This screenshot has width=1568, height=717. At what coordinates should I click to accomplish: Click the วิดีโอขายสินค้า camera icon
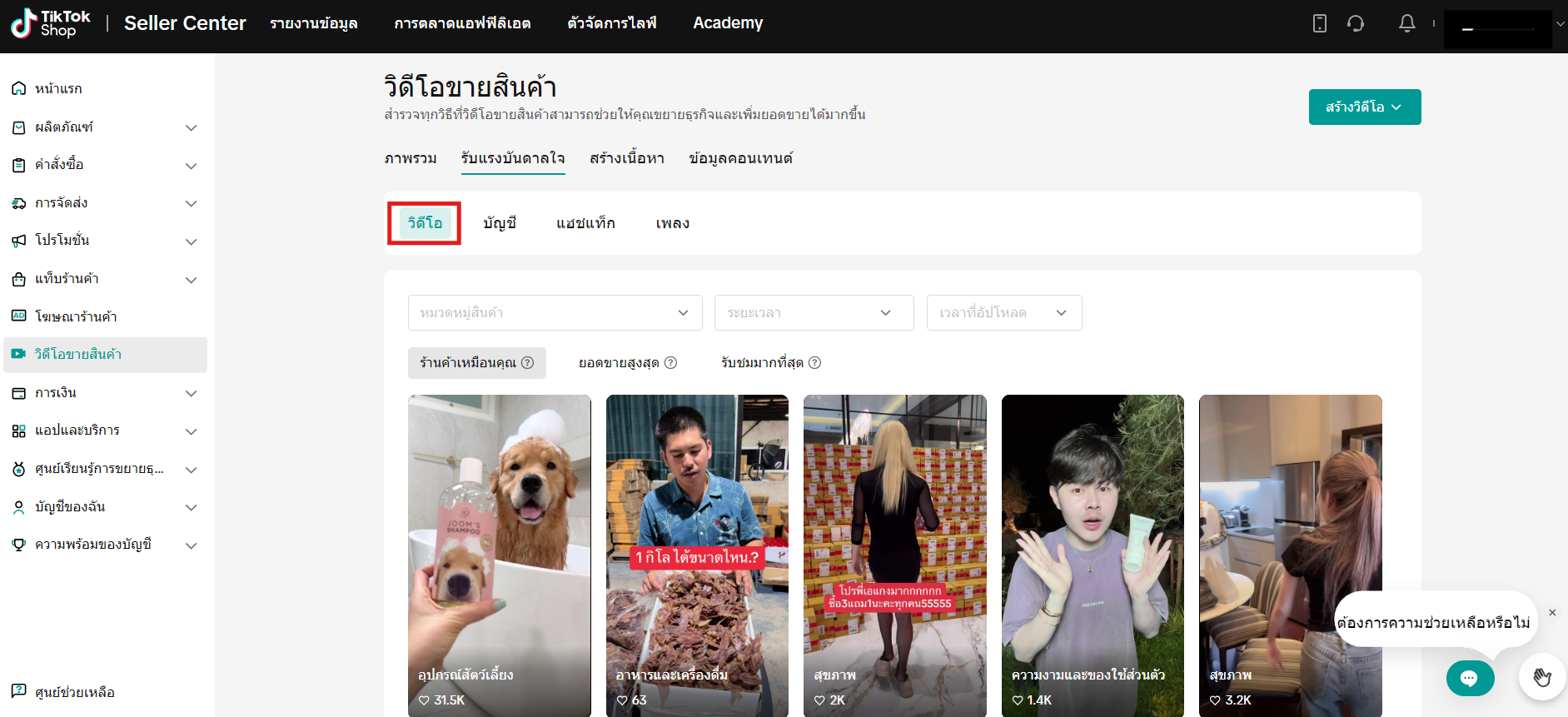19,354
